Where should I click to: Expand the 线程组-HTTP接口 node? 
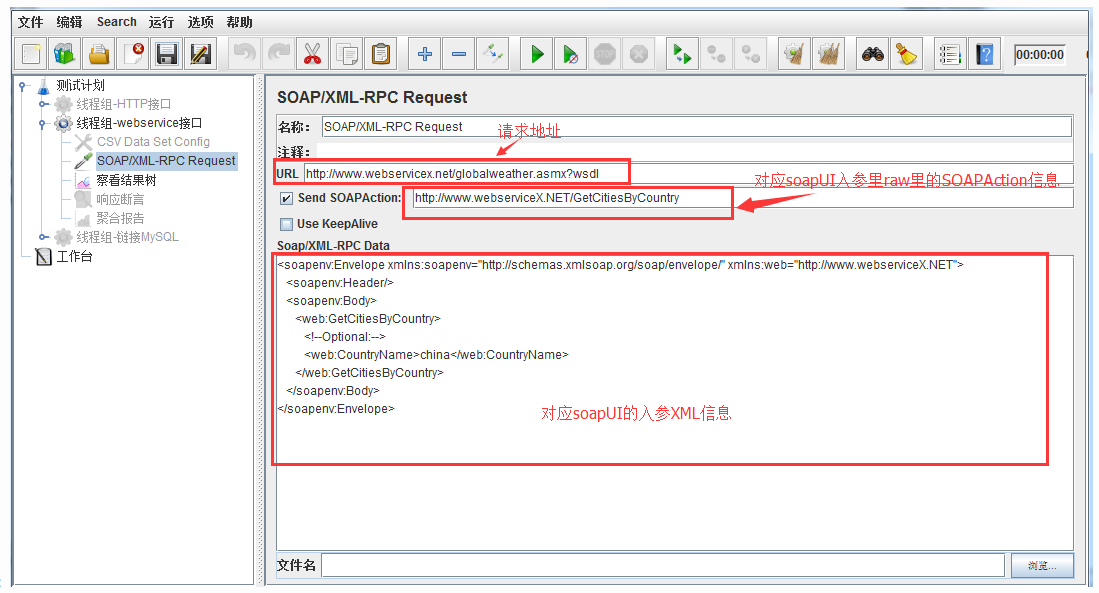coord(43,104)
